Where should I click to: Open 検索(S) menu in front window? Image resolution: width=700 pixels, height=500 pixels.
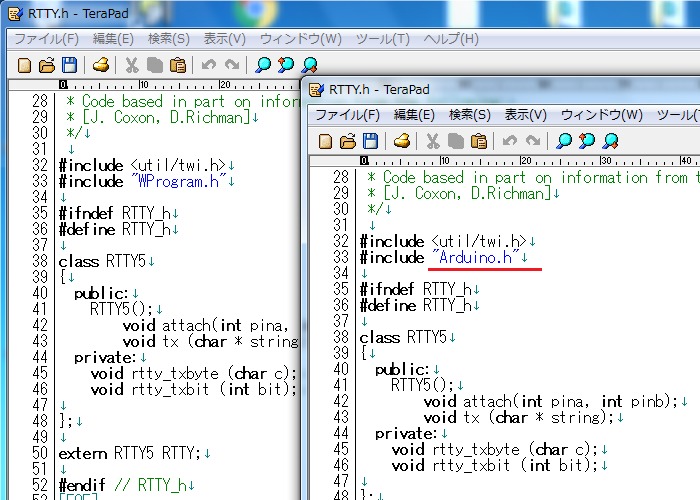469,115
